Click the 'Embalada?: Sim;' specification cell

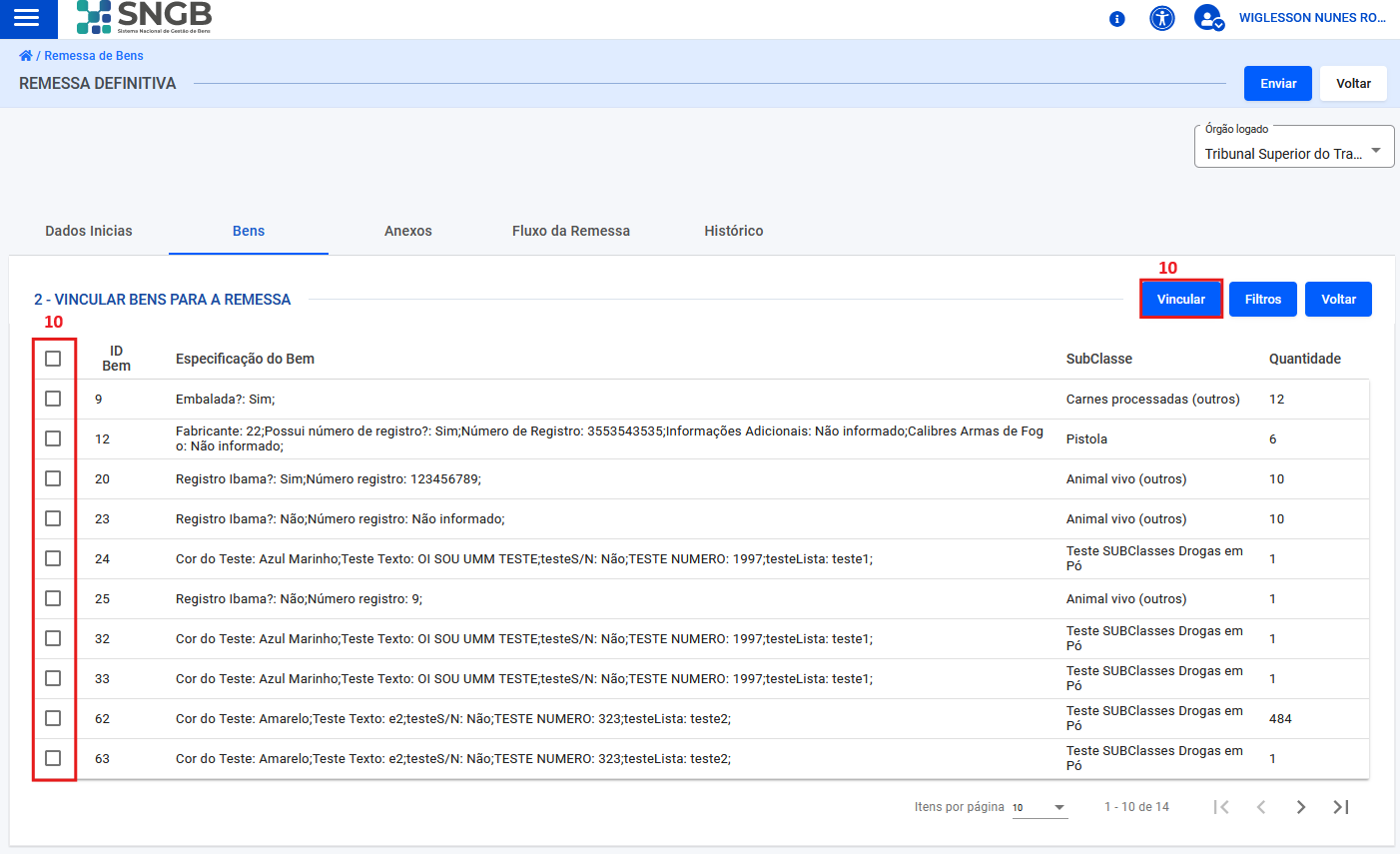[x=226, y=399]
